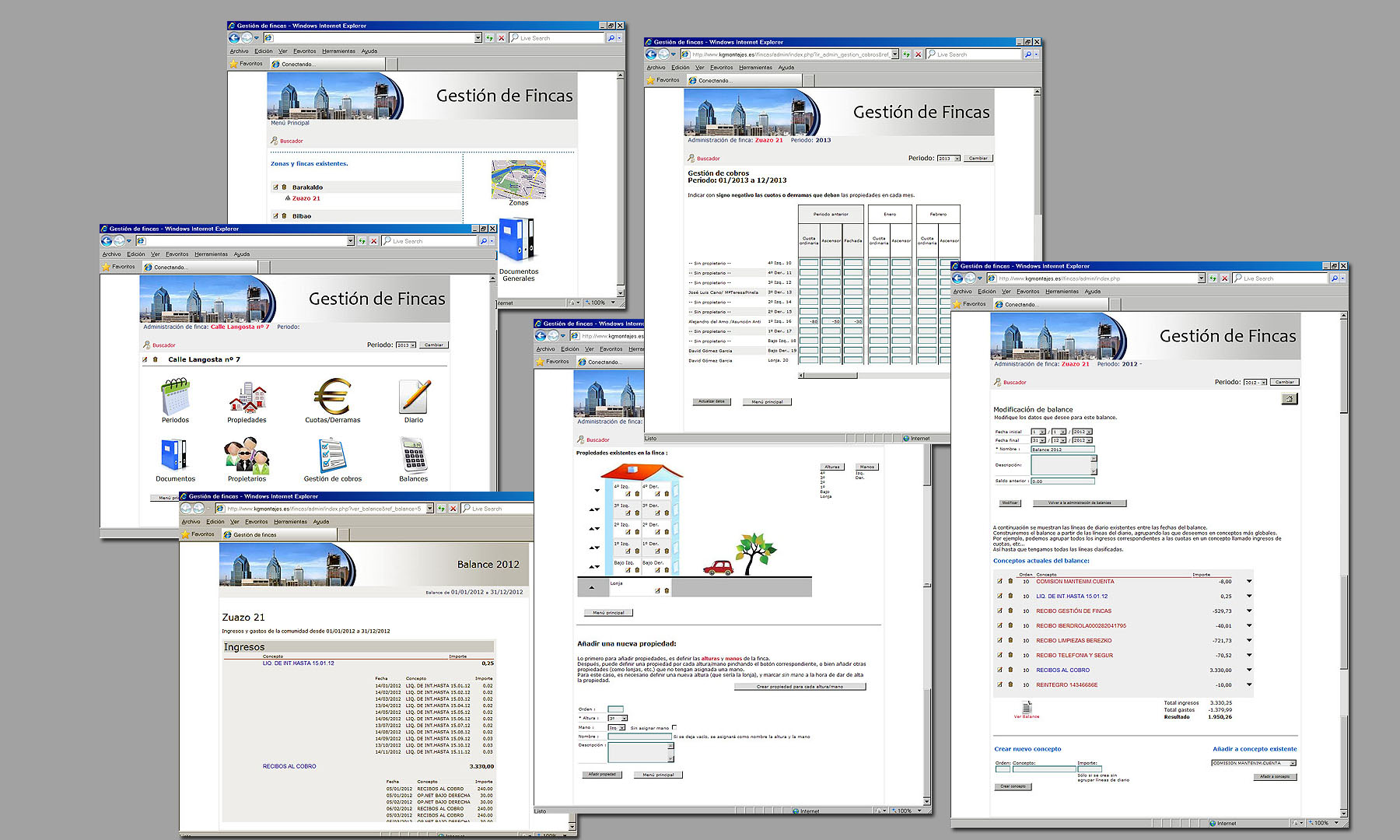Open the Periodos calendar icon
Image resolution: width=1400 pixels, height=840 pixels.
(176, 397)
